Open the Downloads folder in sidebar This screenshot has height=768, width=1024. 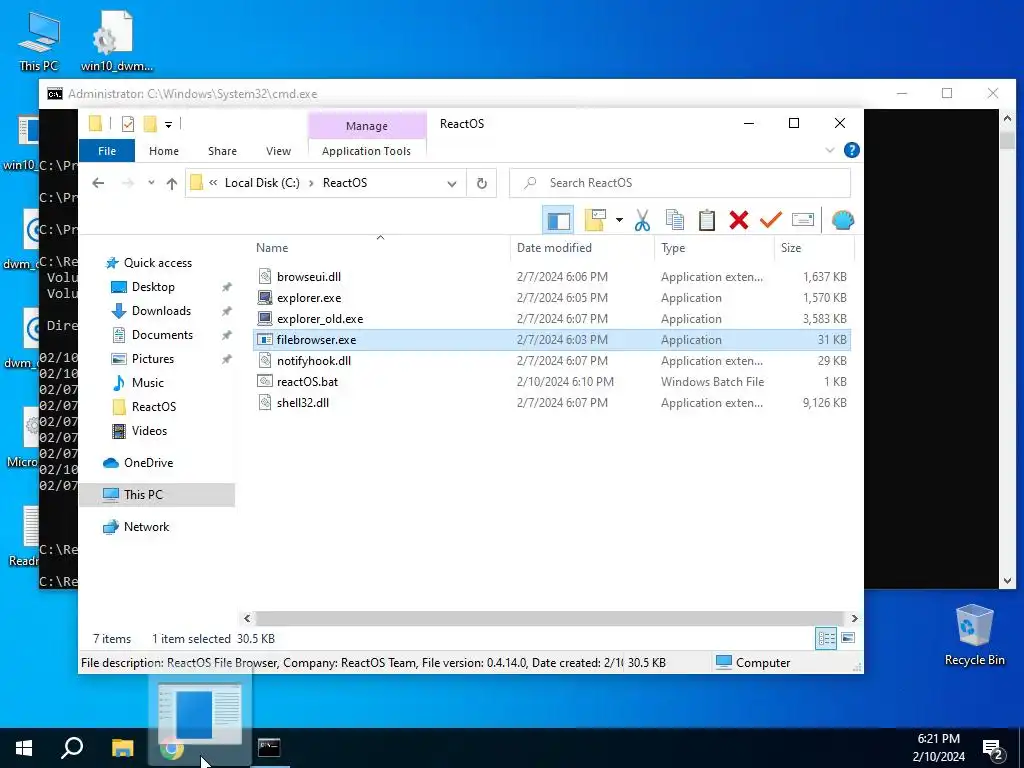coord(161,311)
